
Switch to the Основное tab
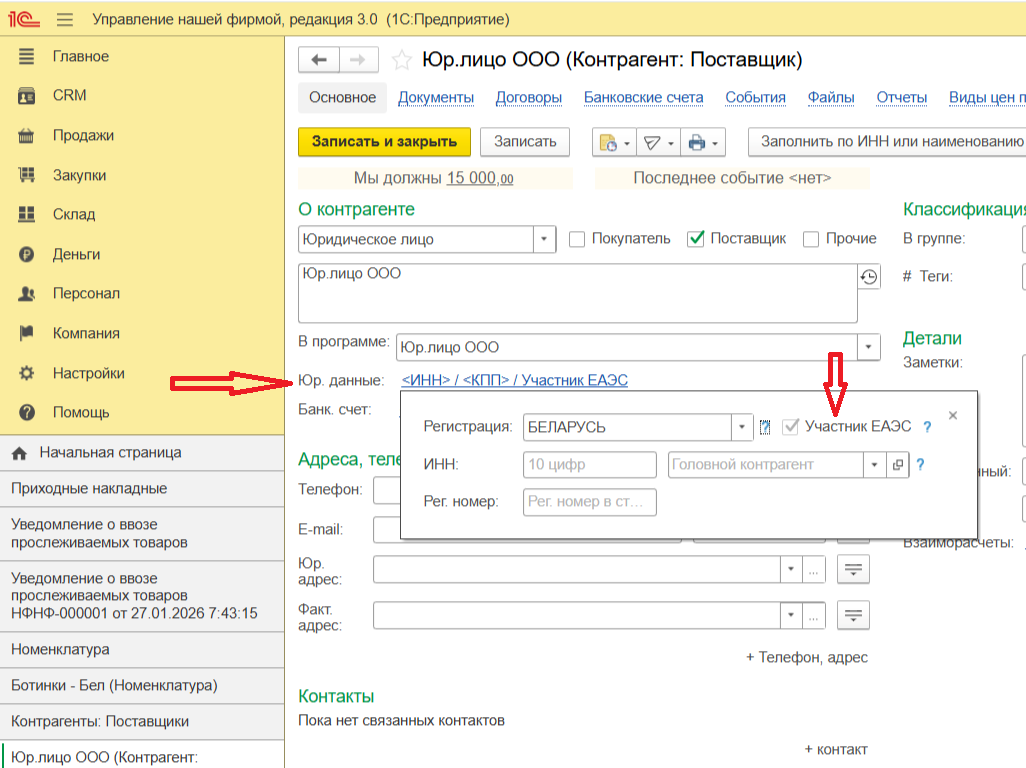(x=342, y=97)
